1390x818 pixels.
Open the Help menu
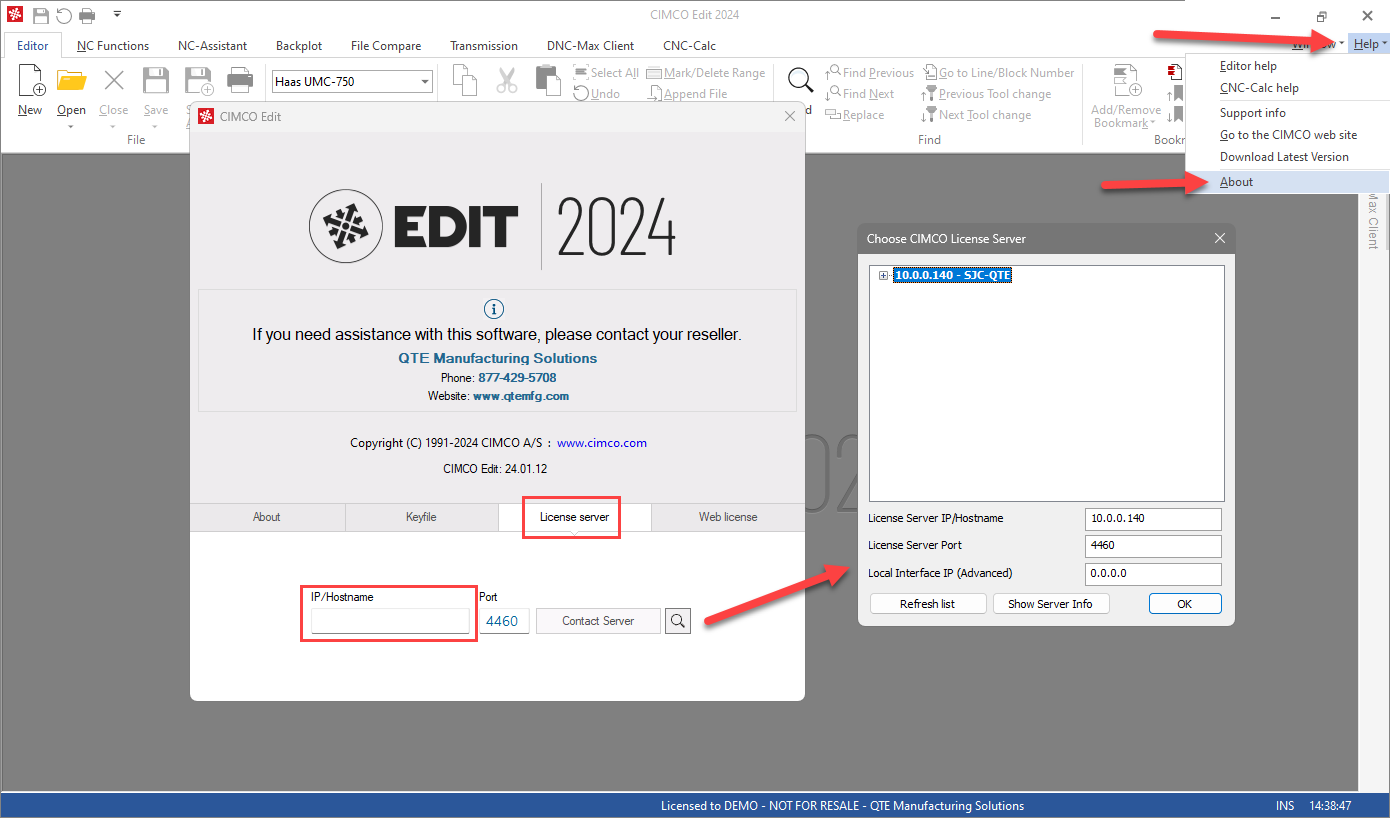tap(1369, 44)
